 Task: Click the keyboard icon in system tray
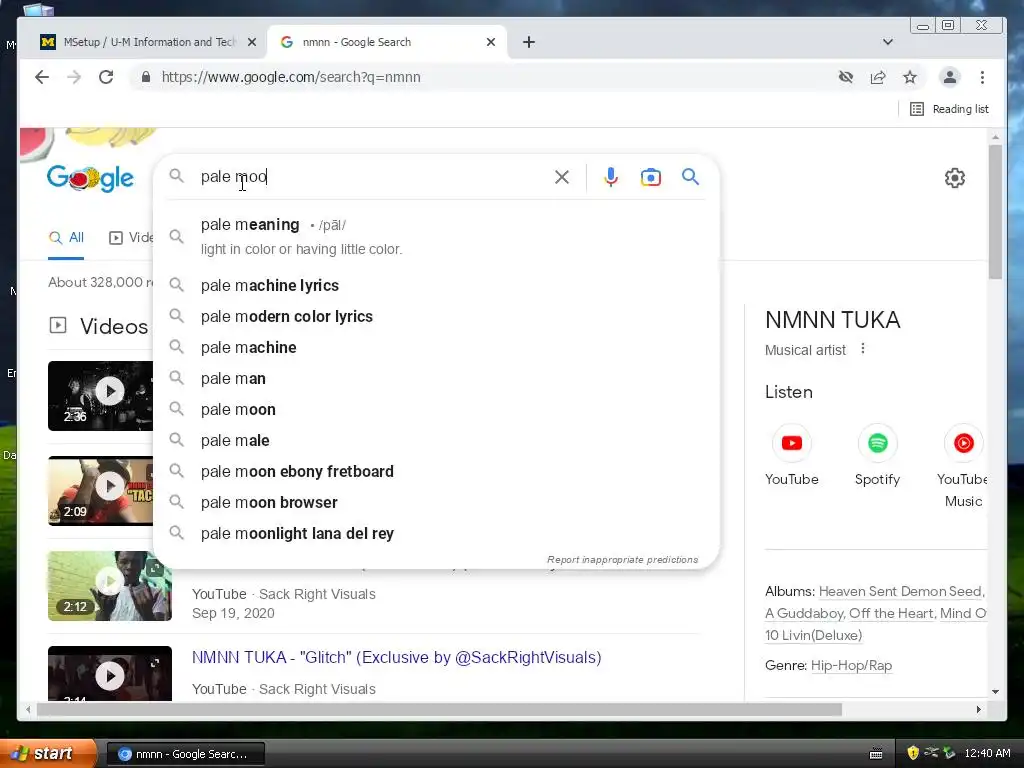[x=876, y=754]
